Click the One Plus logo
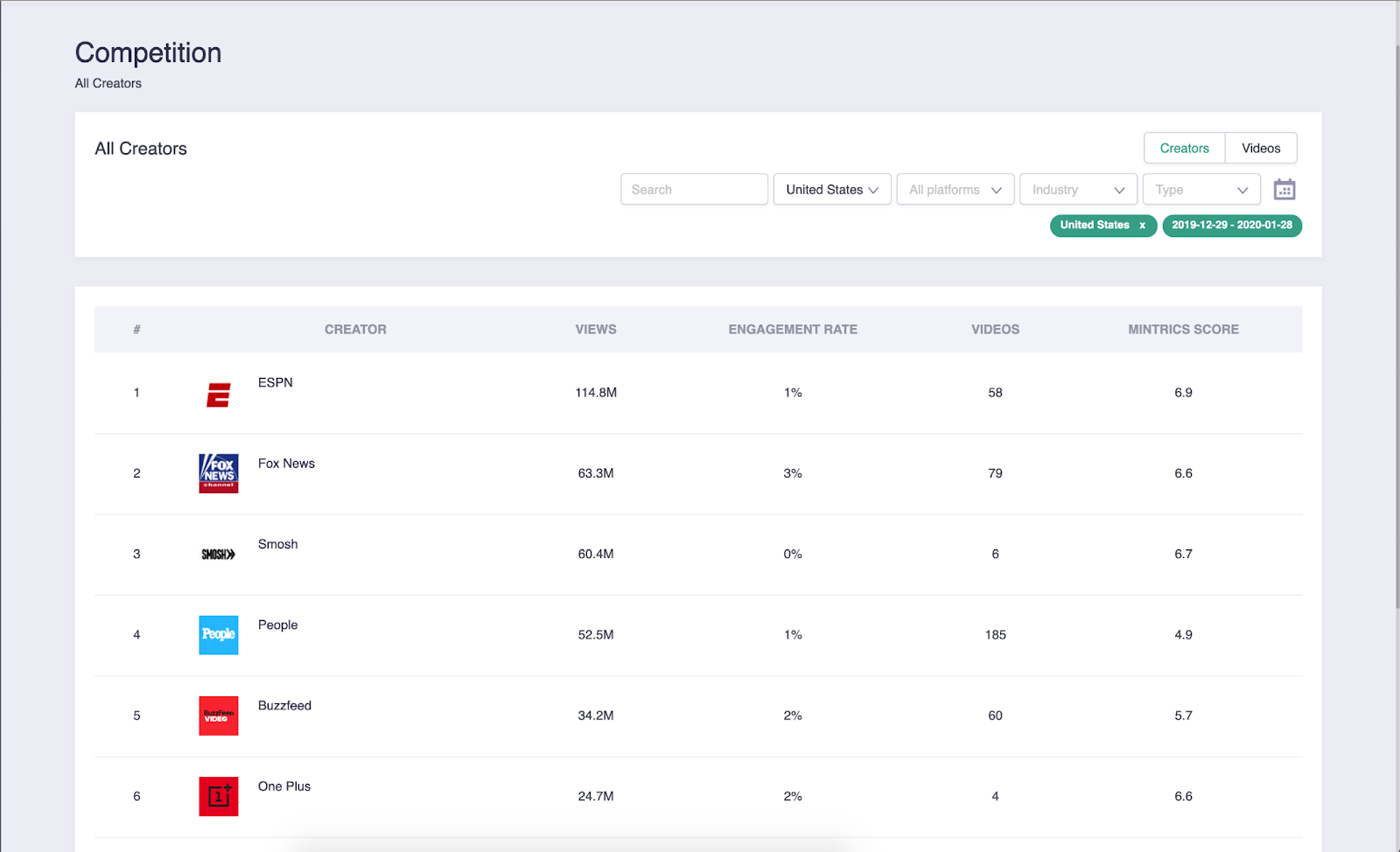The image size is (1400, 852). 219,796
